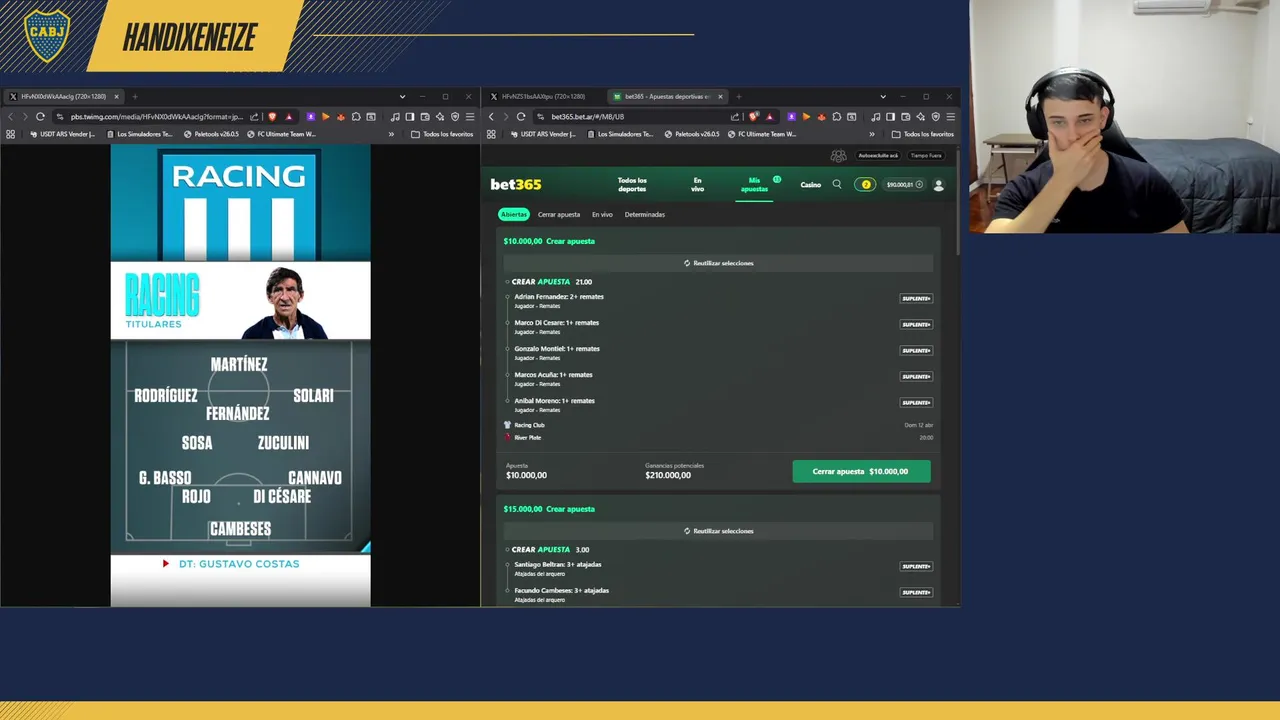The height and width of the screenshot is (720, 1280).
Task: Open the apps grid icon in the left bookmarks bar
Action: tap(10, 134)
